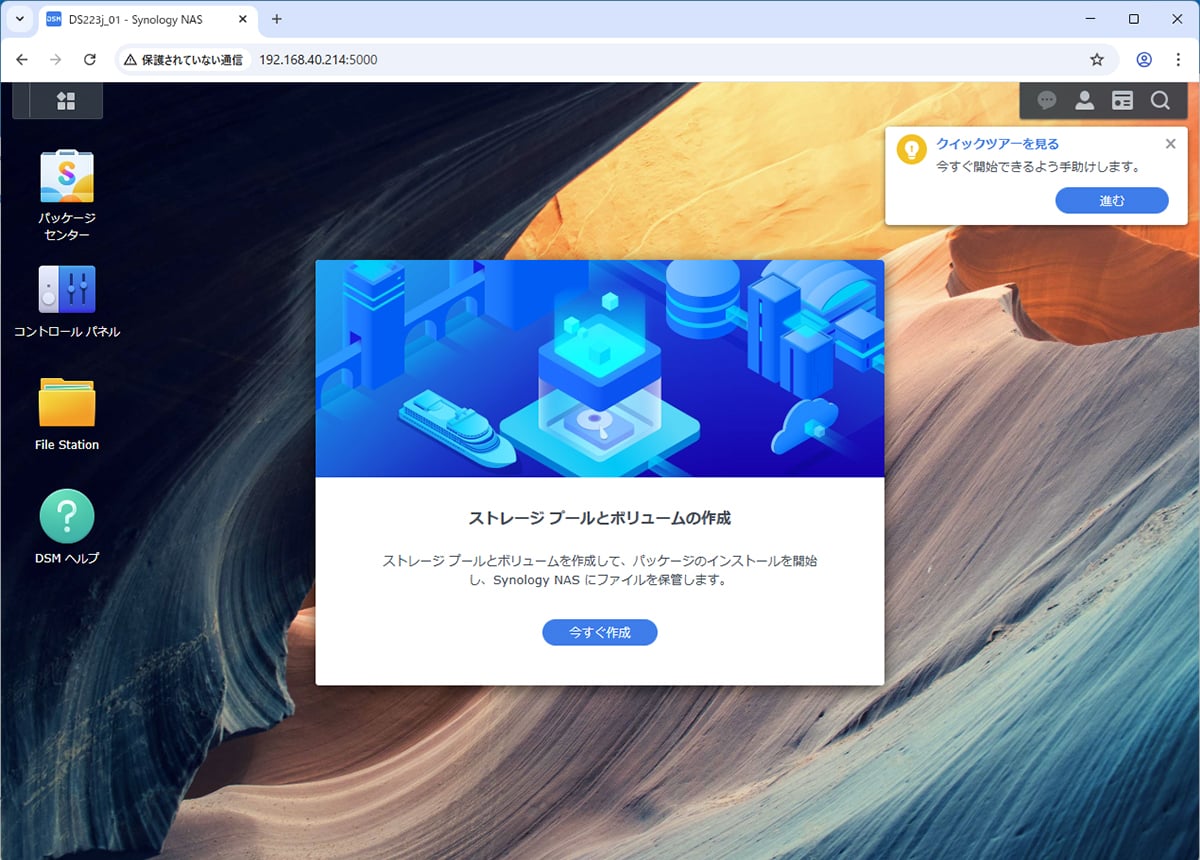This screenshot has width=1200, height=860.
Task: Open the DSM main menu grid
Action: point(66,100)
